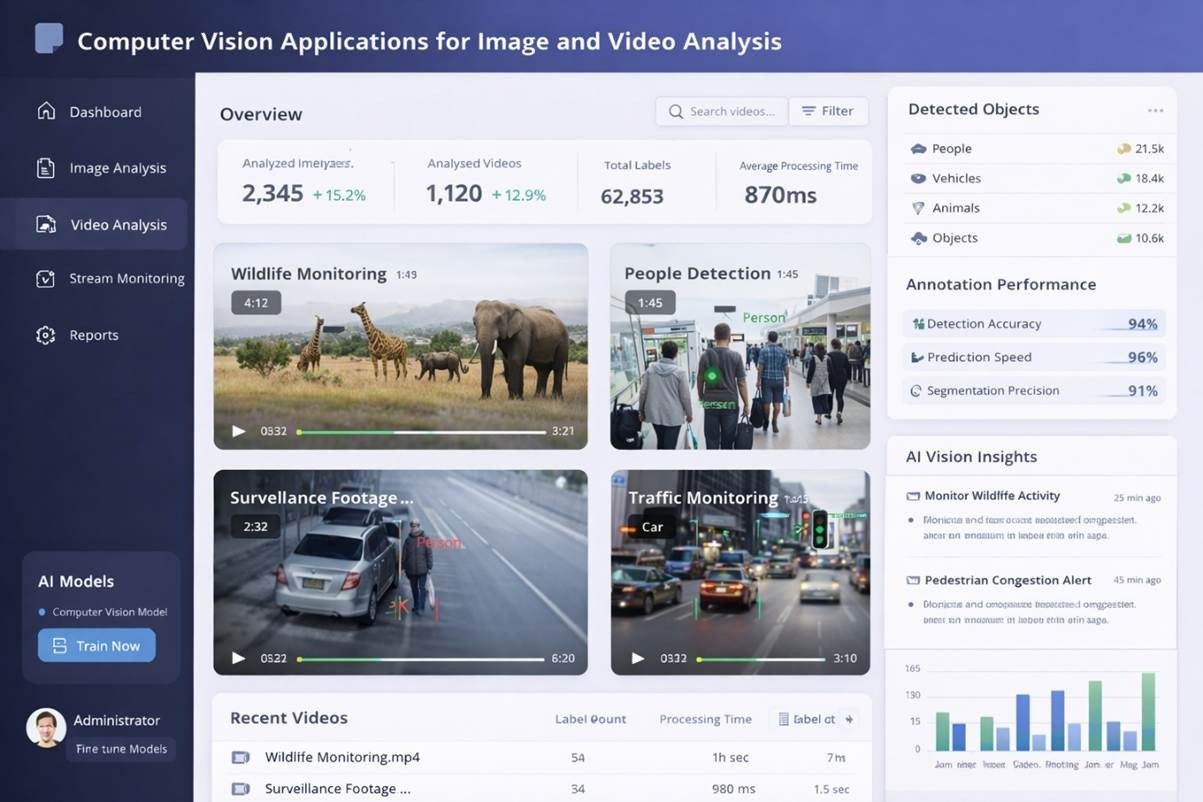Play the Wildlife Monitoring video

(239, 431)
